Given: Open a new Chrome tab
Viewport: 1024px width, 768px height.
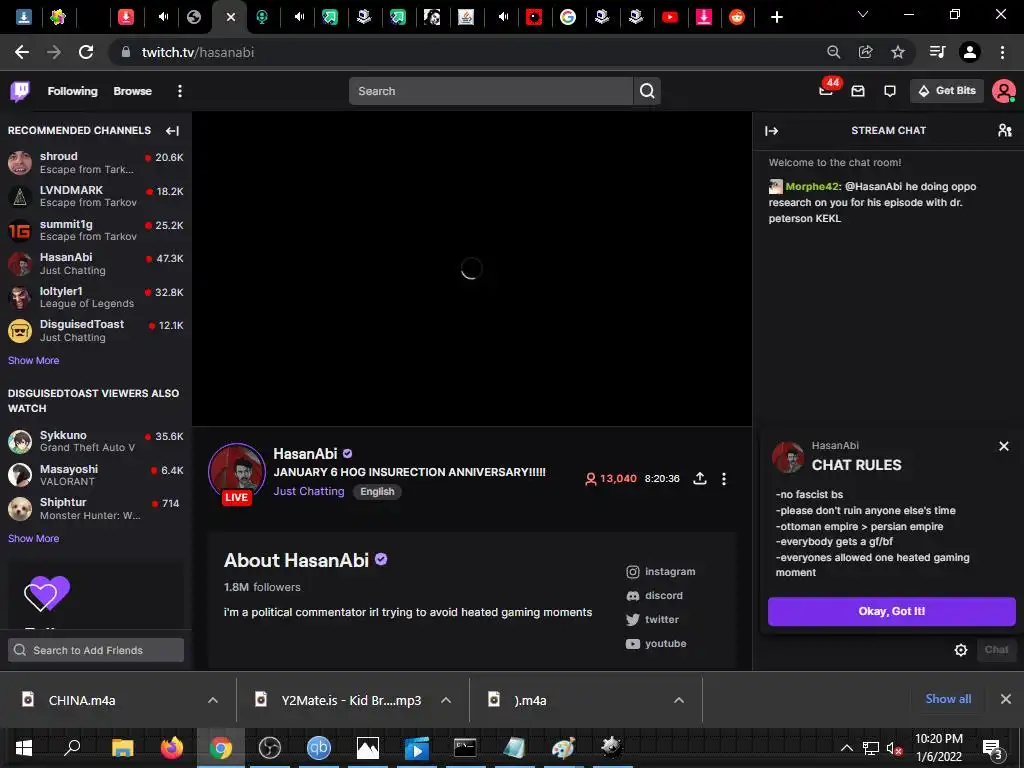Looking at the screenshot, I should click(x=776, y=17).
